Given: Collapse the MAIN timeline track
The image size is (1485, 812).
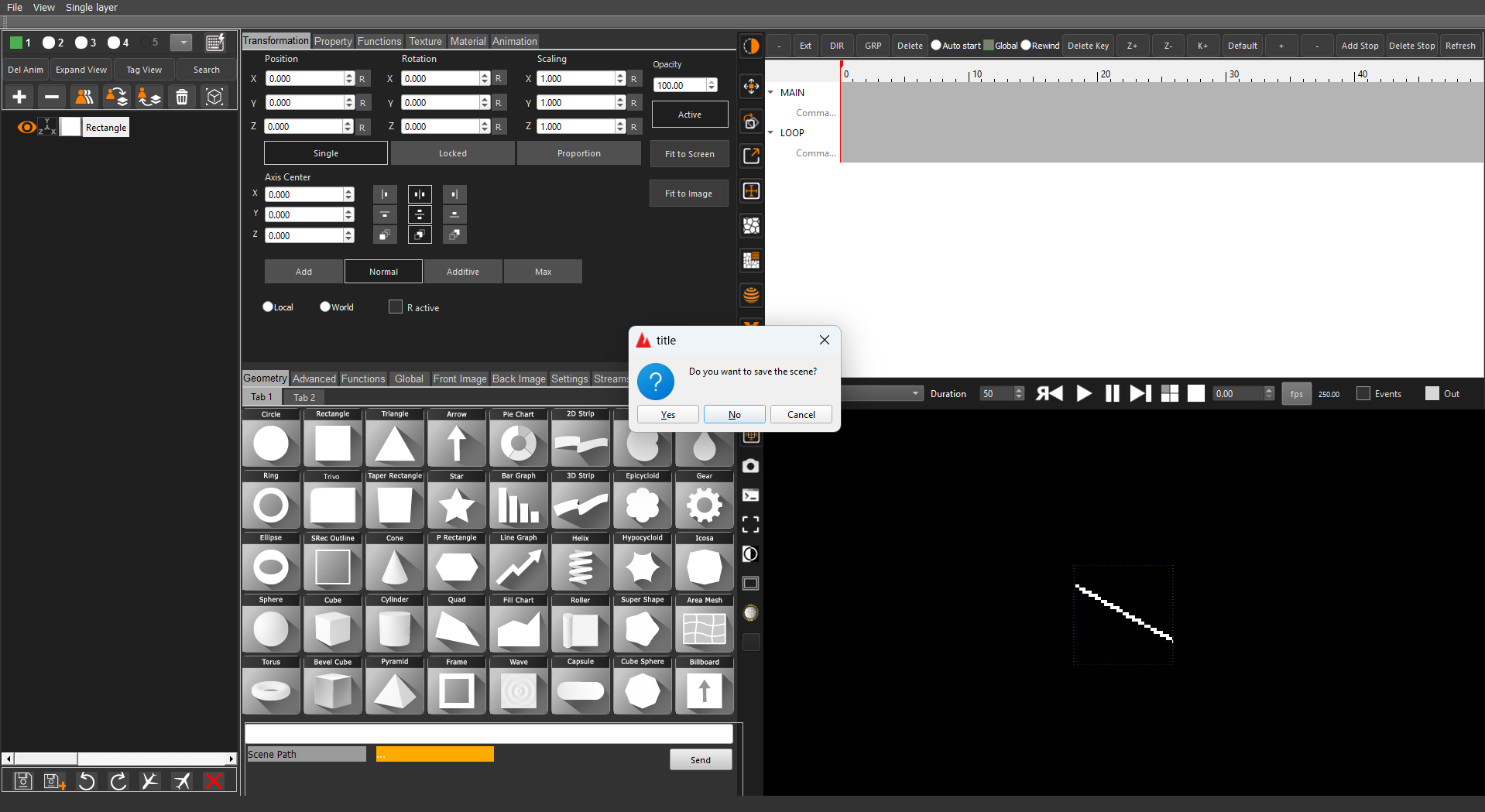Looking at the screenshot, I should 771,92.
